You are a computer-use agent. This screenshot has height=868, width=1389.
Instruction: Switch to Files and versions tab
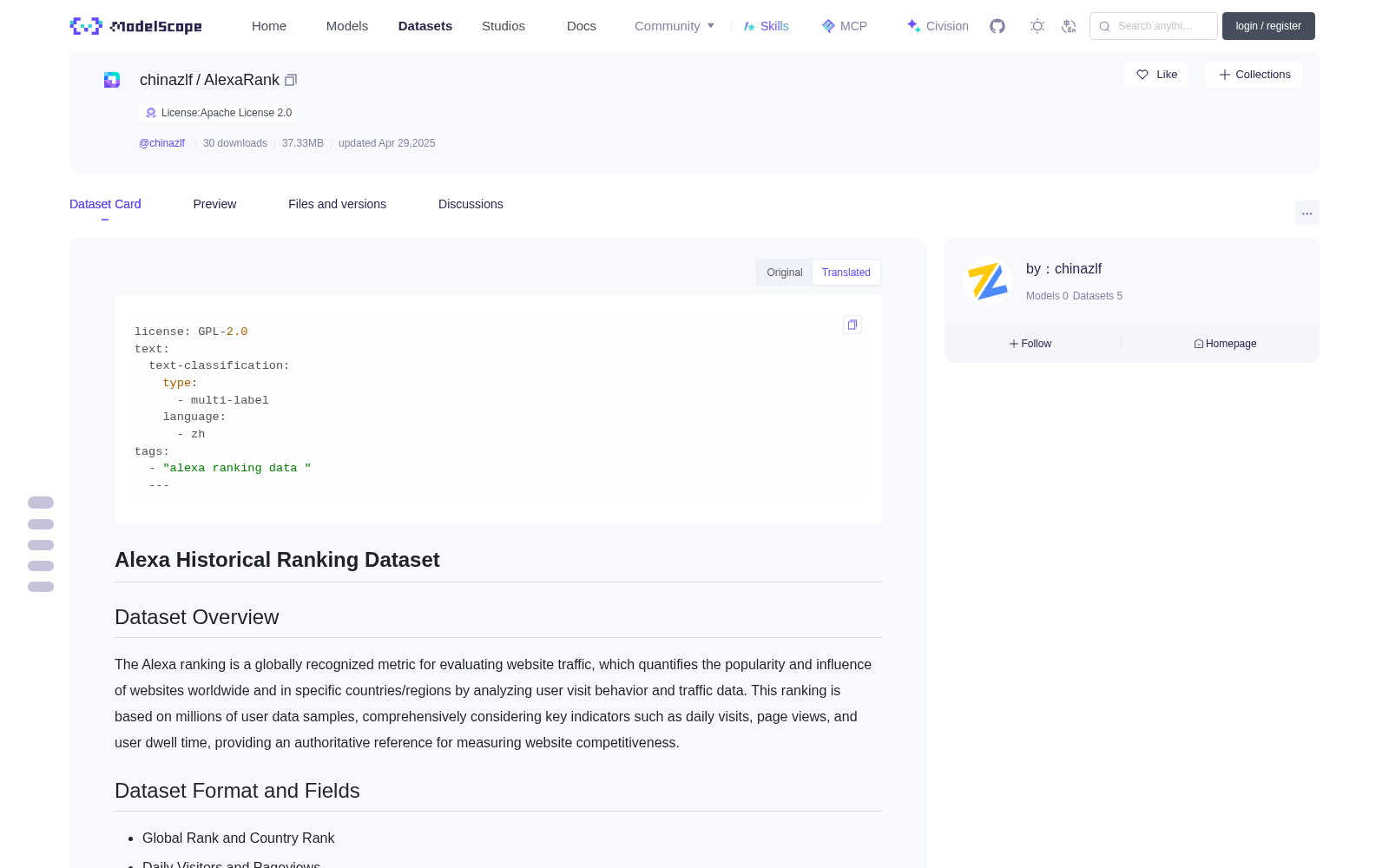click(x=337, y=204)
